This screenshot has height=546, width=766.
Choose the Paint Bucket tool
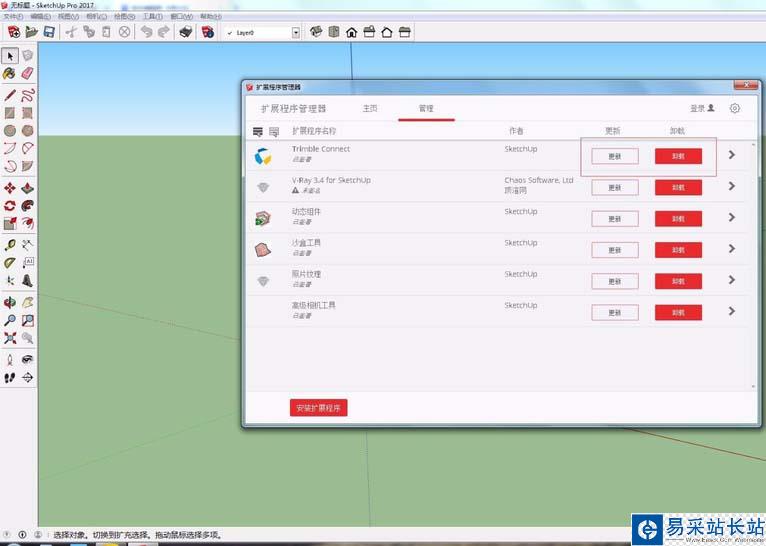pos(10,73)
